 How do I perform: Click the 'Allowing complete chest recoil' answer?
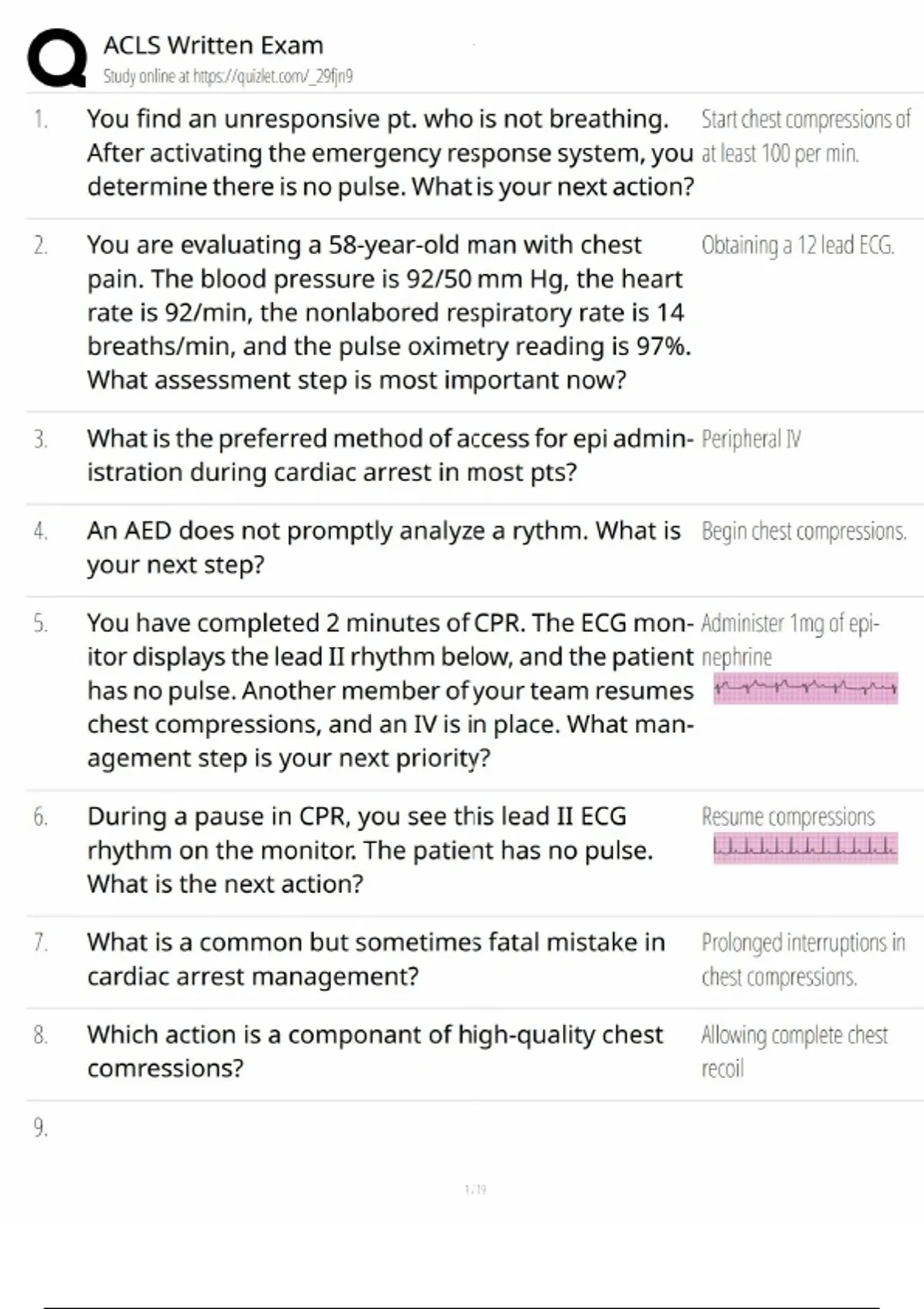tap(794, 1051)
